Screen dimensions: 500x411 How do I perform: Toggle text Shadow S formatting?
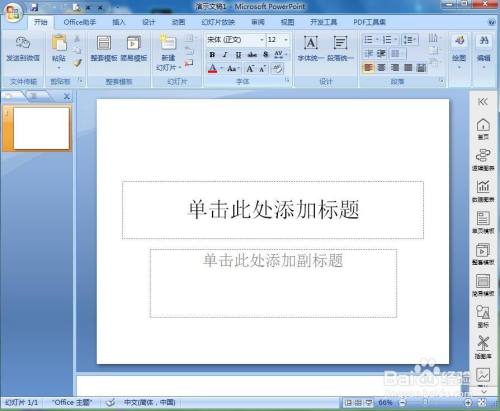tap(266, 54)
